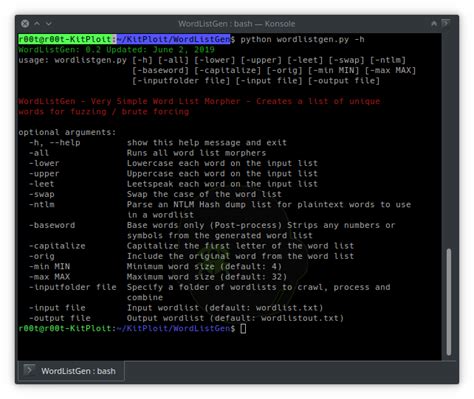The height and width of the screenshot is (399, 474).
Task: Click the terminal cursor at the prompt
Action: click(243, 328)
